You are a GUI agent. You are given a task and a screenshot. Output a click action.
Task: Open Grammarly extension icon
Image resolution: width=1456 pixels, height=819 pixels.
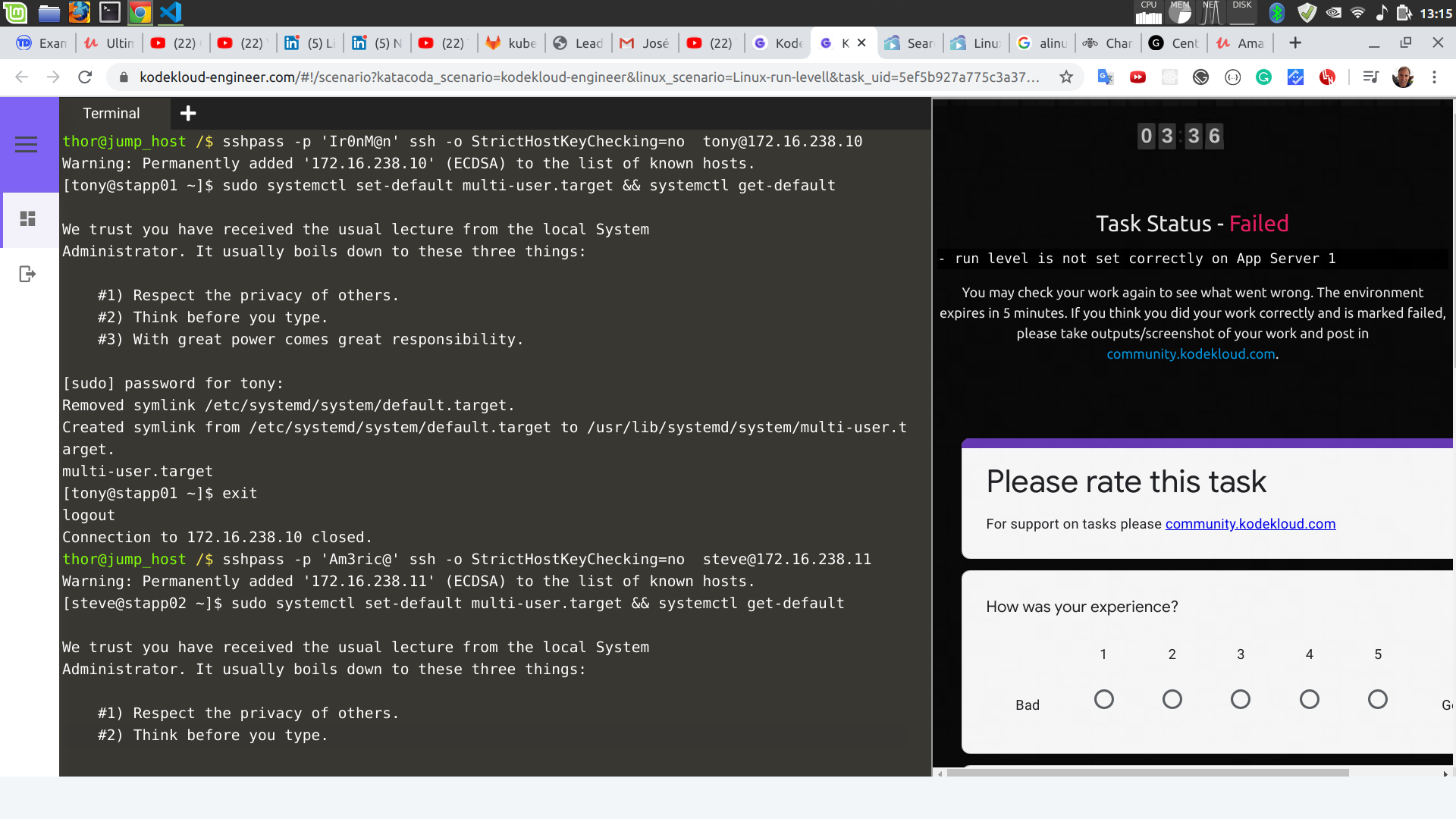click(x=1263, y=77)
